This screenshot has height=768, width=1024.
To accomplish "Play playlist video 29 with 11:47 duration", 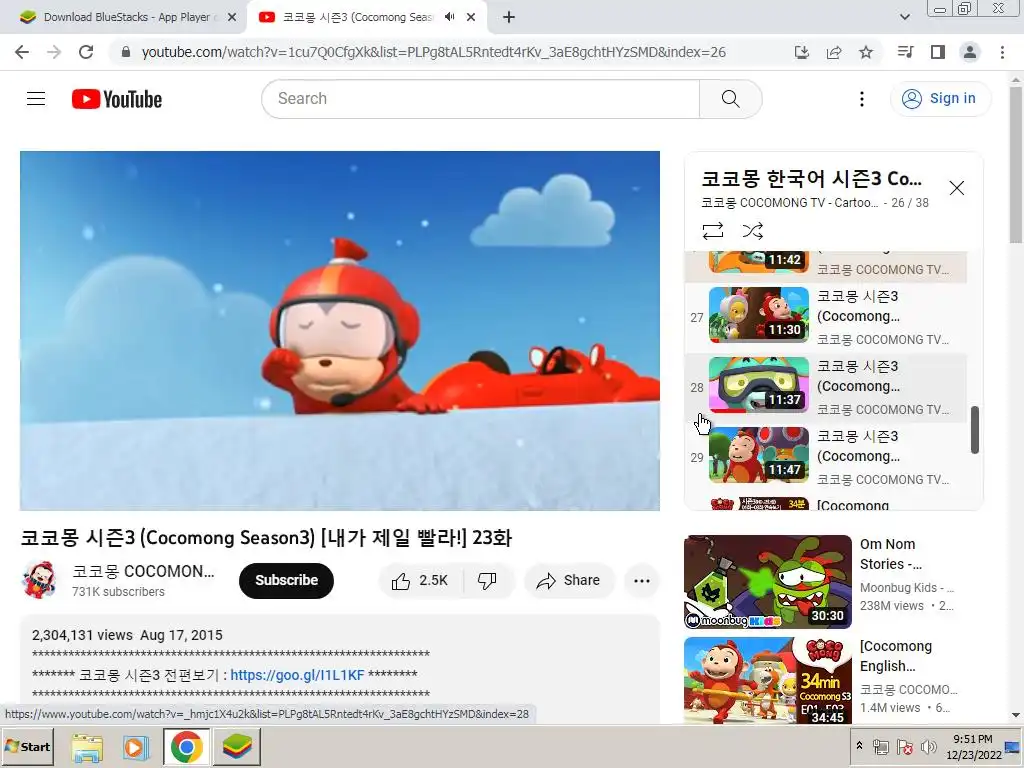I will (825, 457).
